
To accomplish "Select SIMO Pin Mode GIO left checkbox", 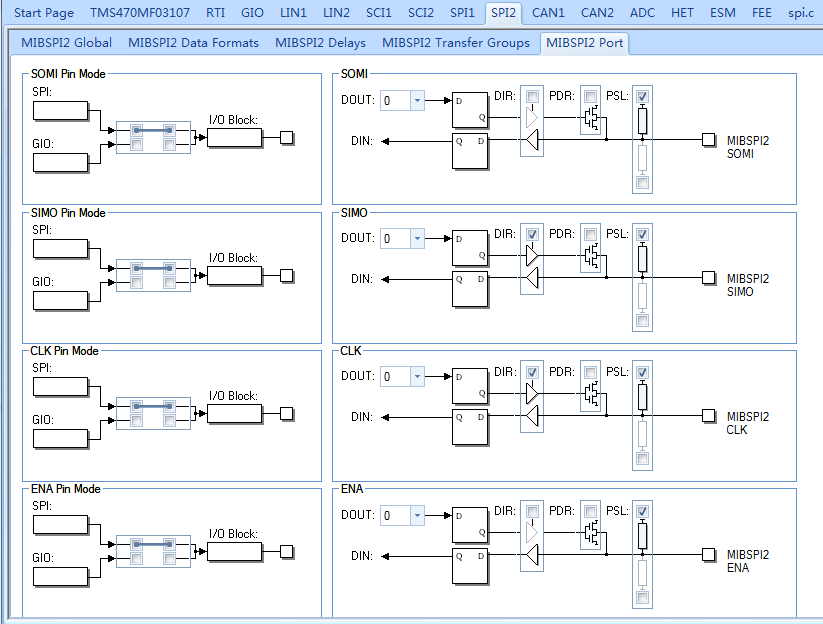I will pyautogui.click(x=136, y=282).
